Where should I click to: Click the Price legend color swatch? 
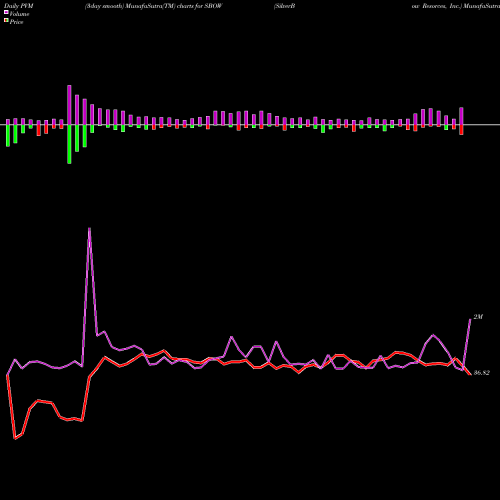(x=6, y=21)
